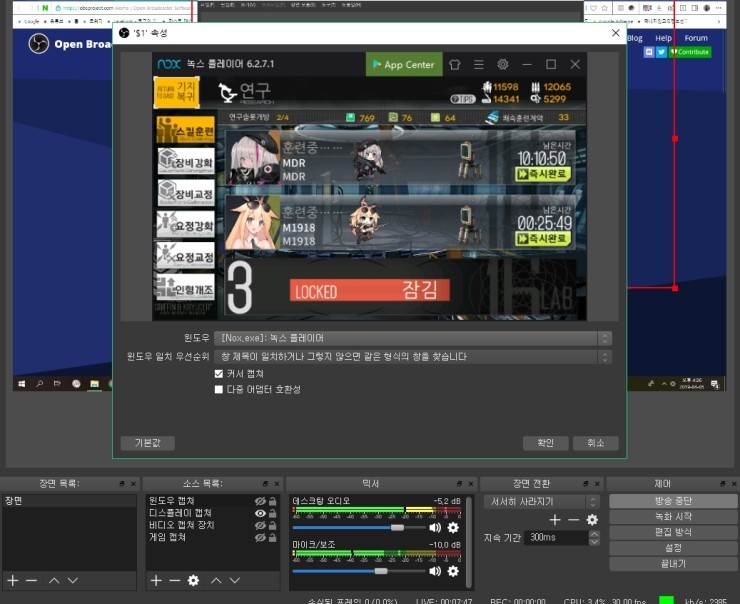This screenshot has height=604, width=740.
Task: Enable 다중 어댑터 호환성 checkbox
Action: click(219, 389)
